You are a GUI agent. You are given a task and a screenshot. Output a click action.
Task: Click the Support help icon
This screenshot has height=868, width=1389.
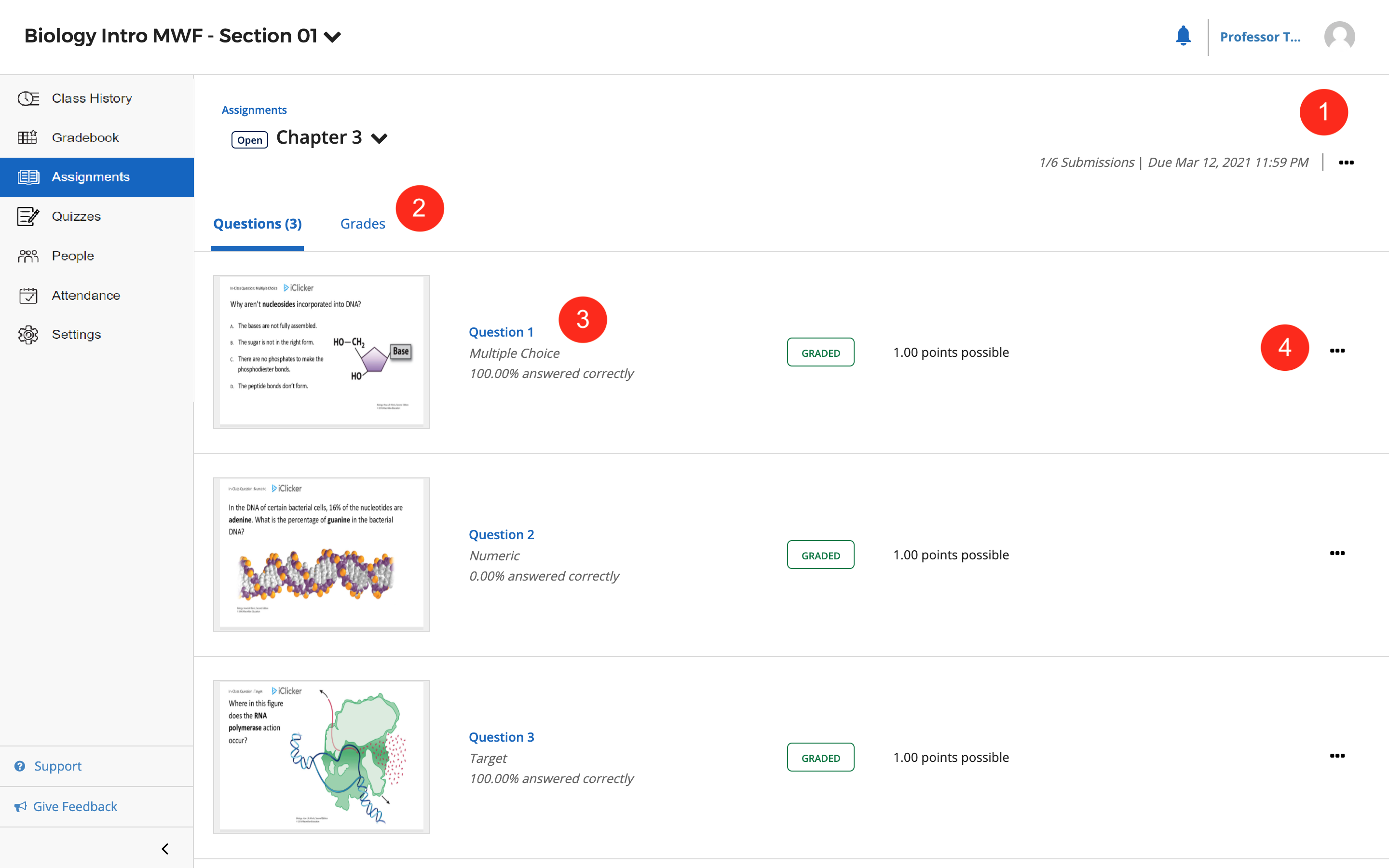(21, 766)
